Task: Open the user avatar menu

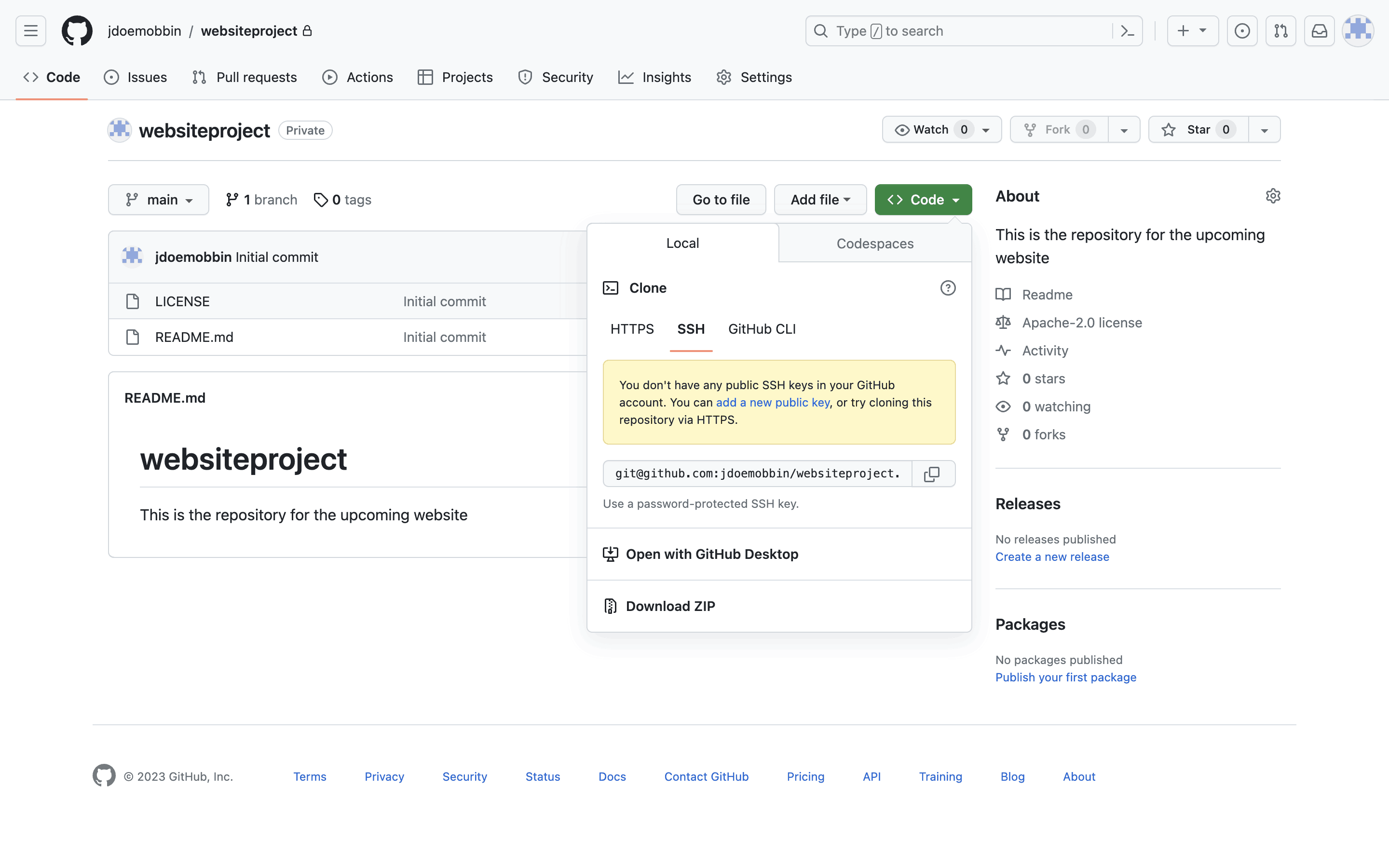Action: coord(1358,31)
